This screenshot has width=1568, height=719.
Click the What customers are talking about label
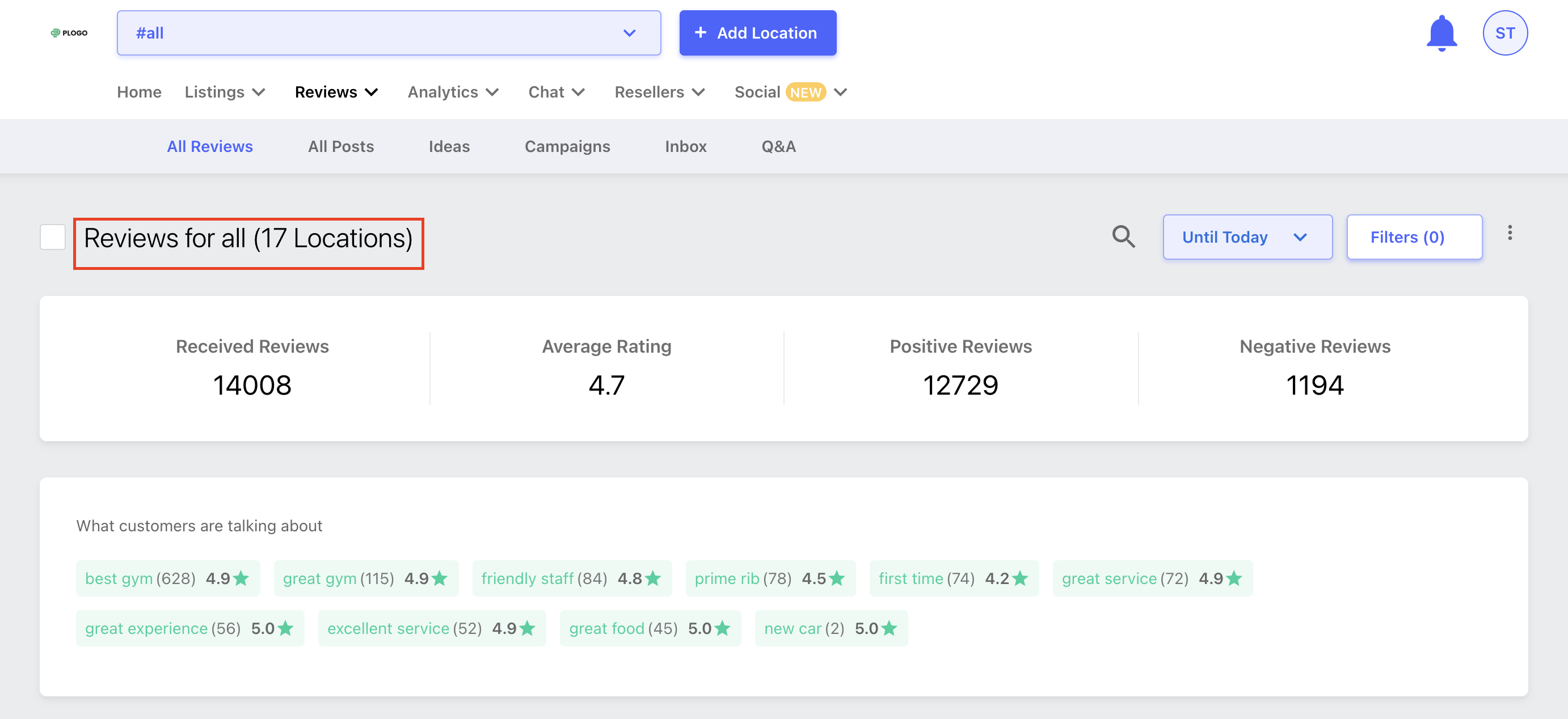(x=199, y=526)
